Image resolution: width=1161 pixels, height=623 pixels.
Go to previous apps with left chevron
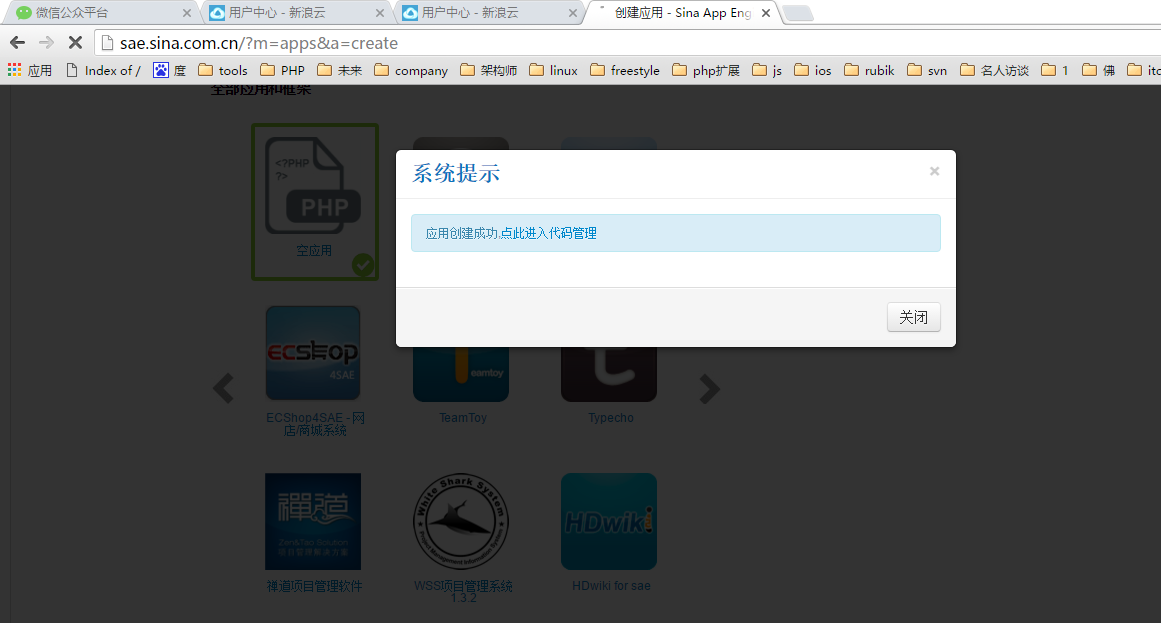pos(223,388)
